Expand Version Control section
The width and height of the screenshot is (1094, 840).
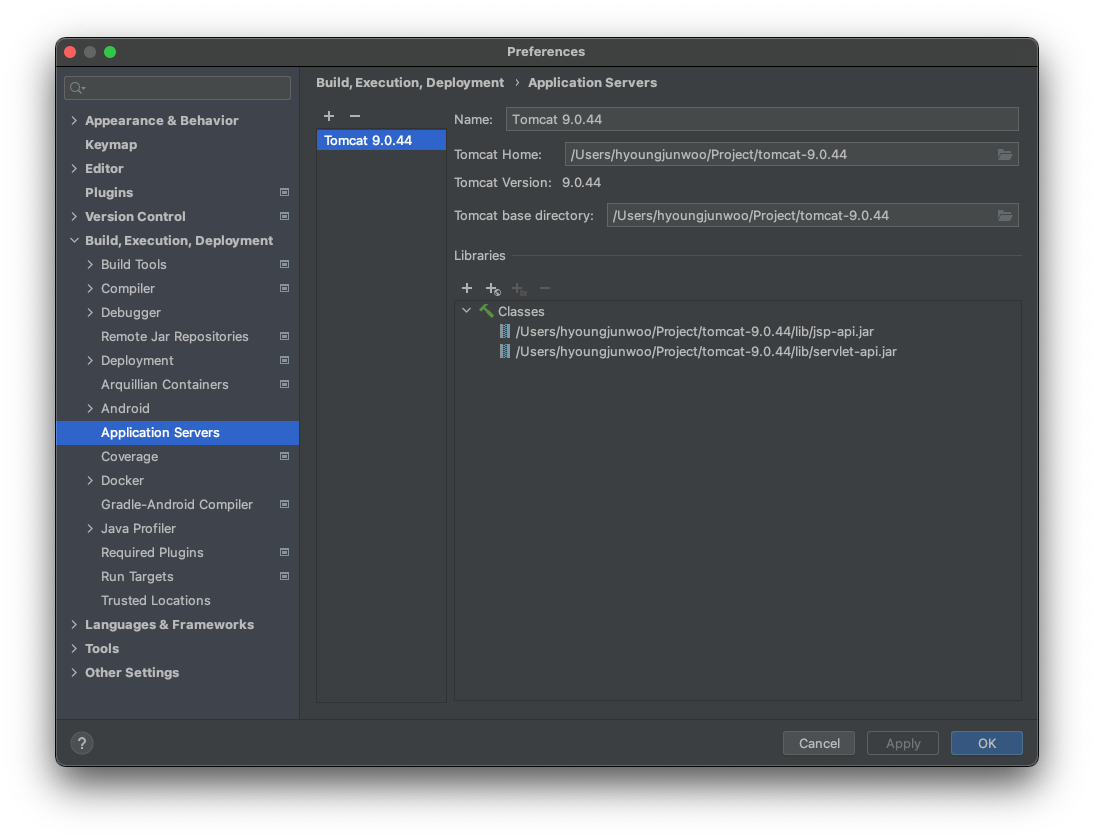click(x=74, y=216)
